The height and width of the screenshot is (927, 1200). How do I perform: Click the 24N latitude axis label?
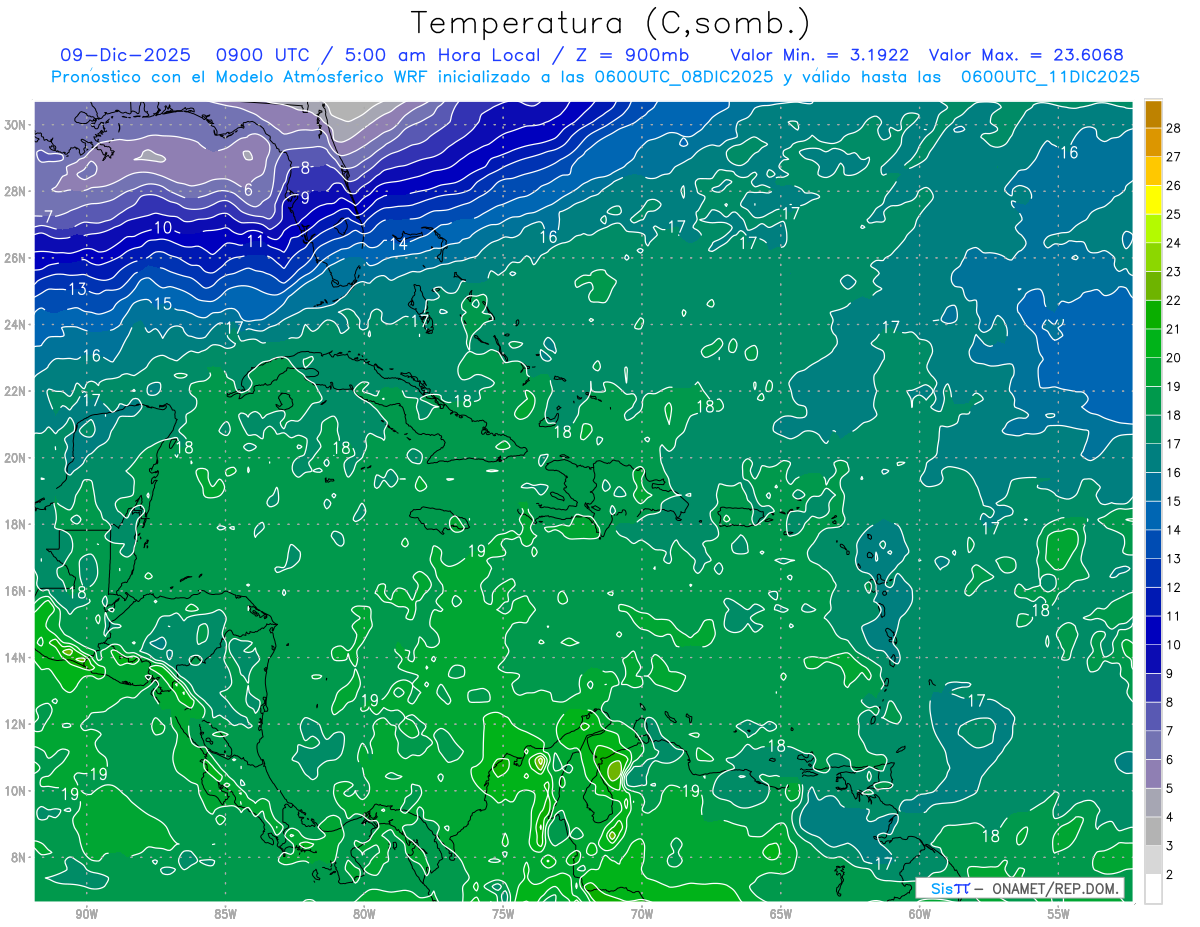[x=16, y=325]
